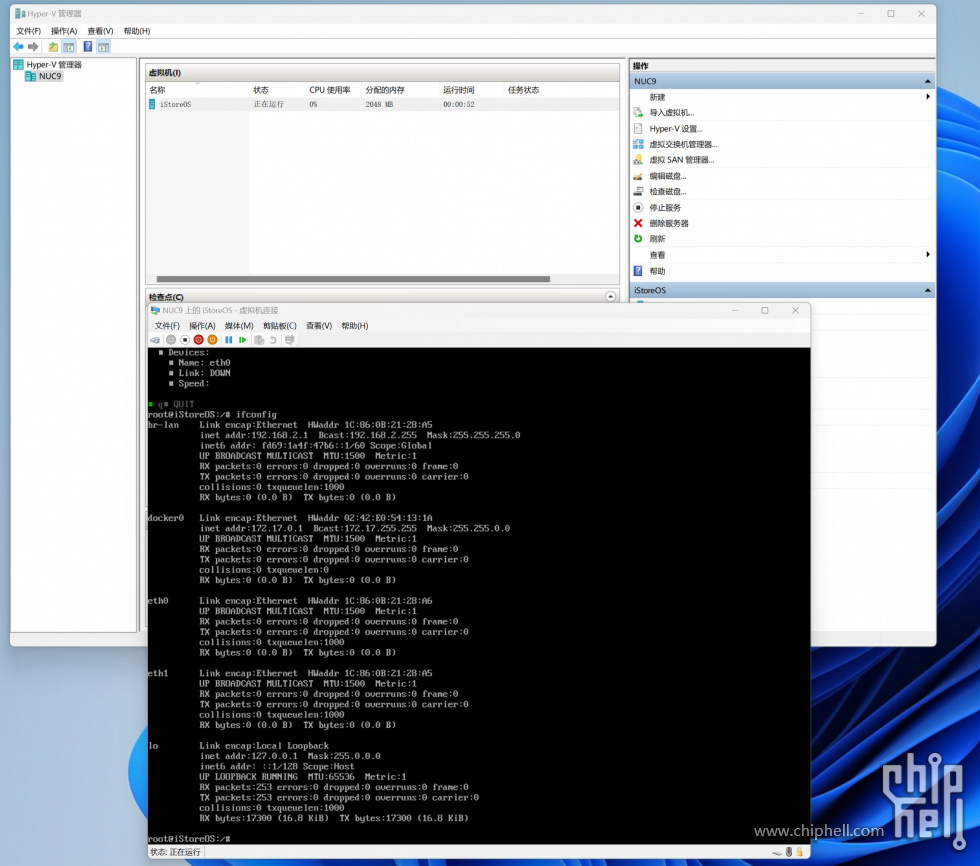The width and height of the screenshot is (980, 866).
Task: Click the lock icon in VM status bar
Action: tap(799, 852)
